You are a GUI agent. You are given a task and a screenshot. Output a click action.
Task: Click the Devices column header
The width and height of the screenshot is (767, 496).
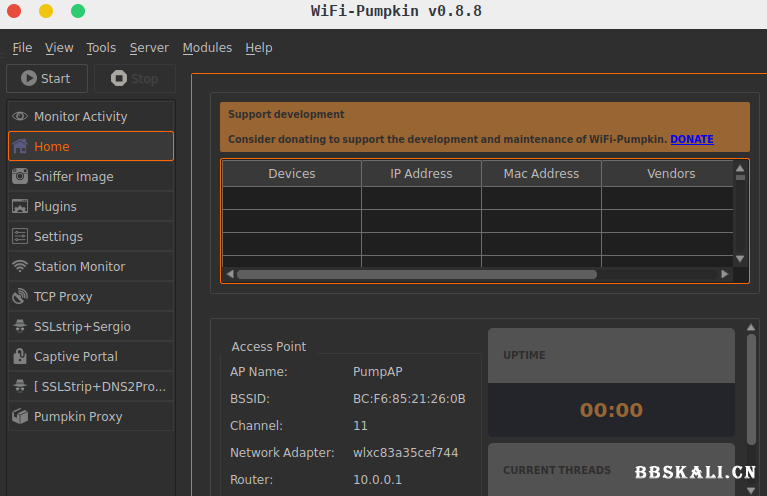tap(292, 174)
